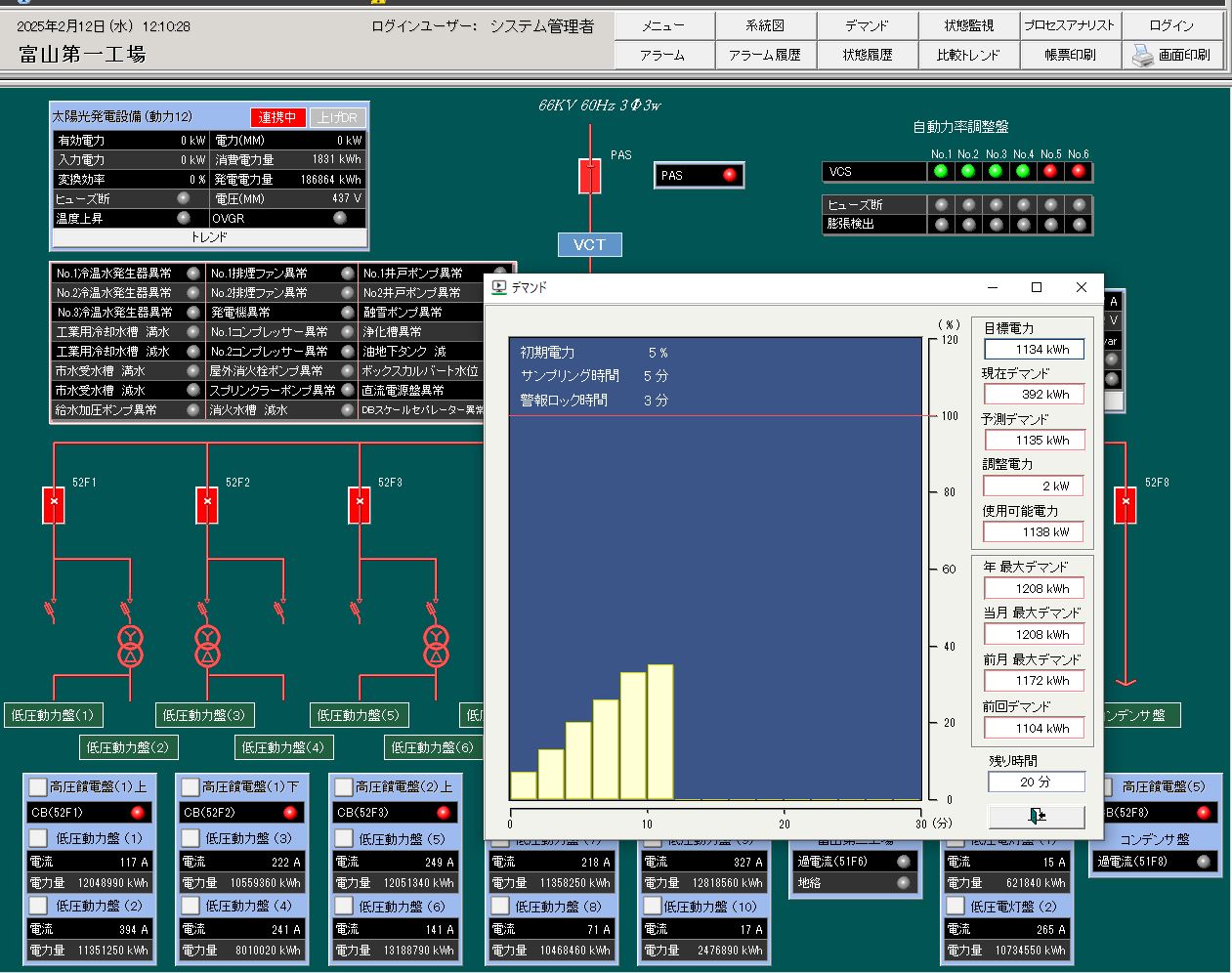Click the VCS No.2 green lamp
This screenshot has height=973, width=1232.
968,172
